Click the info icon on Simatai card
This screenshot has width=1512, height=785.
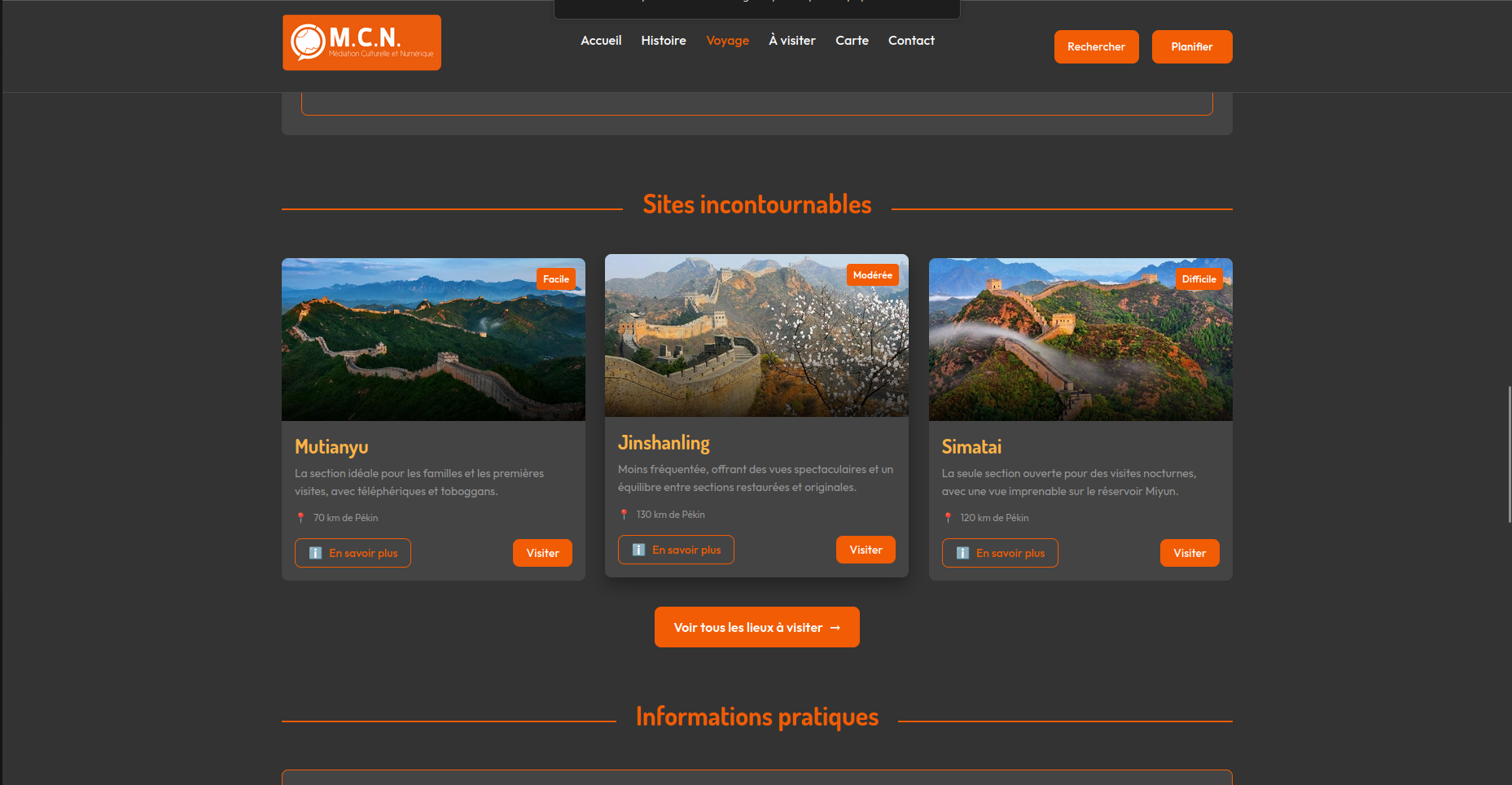[x=962, y=553]
